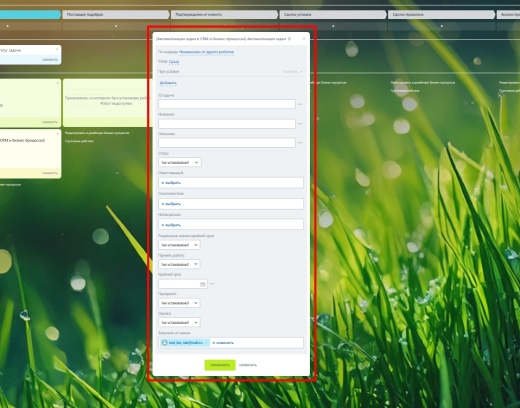Click the three-dots icon next to the deadline date field
This screenshot has width=520, height=408.
(212, 284)
